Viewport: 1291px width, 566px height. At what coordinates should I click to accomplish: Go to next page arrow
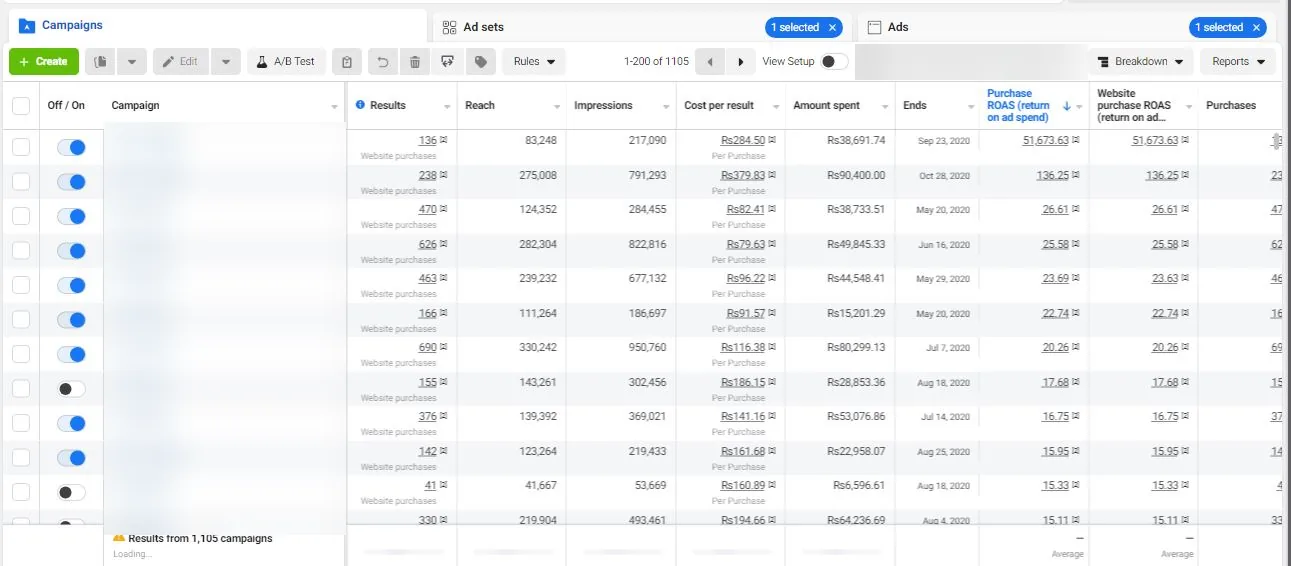740,62
